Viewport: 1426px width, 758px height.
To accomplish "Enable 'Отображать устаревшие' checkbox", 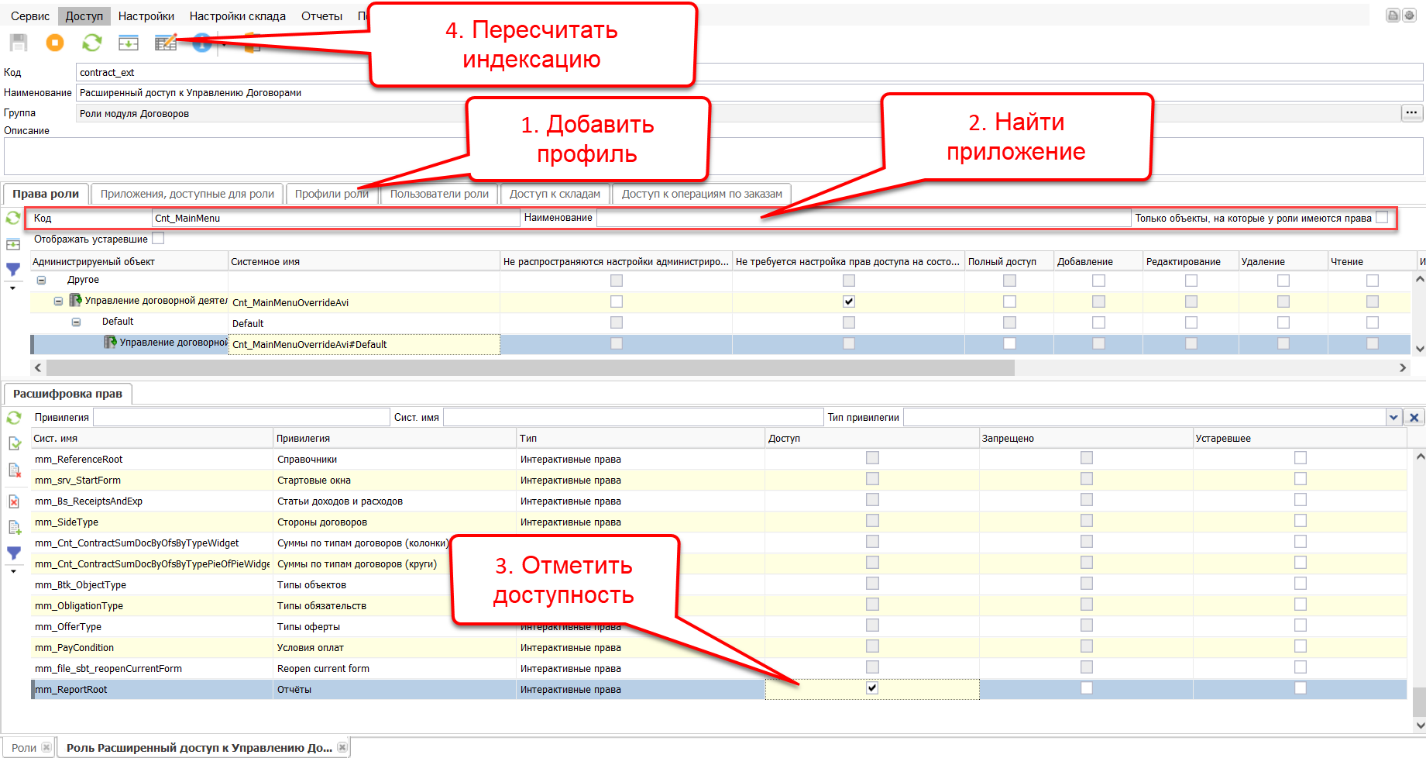I will (157, 239).
